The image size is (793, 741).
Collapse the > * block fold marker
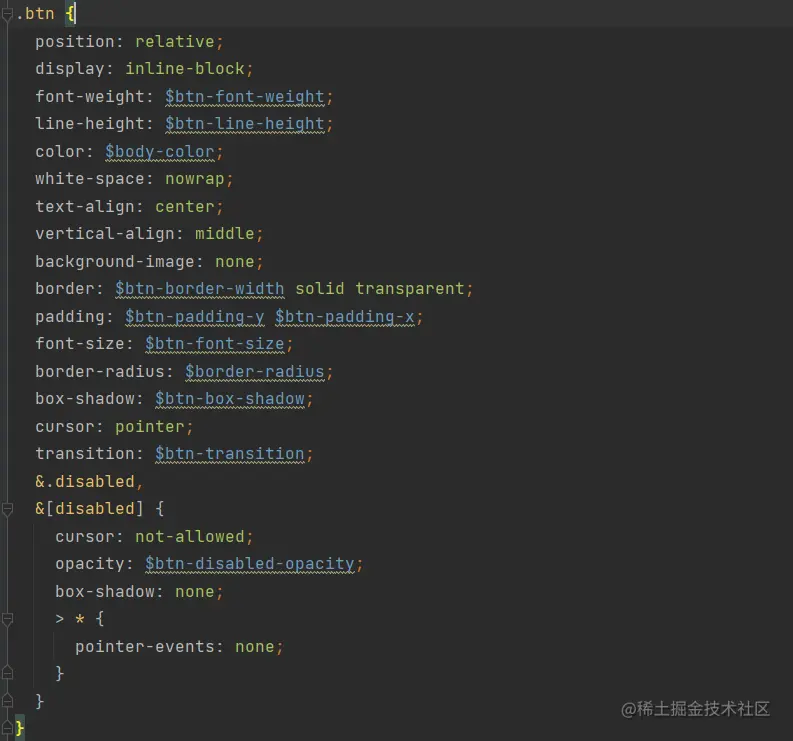point(6,619)
